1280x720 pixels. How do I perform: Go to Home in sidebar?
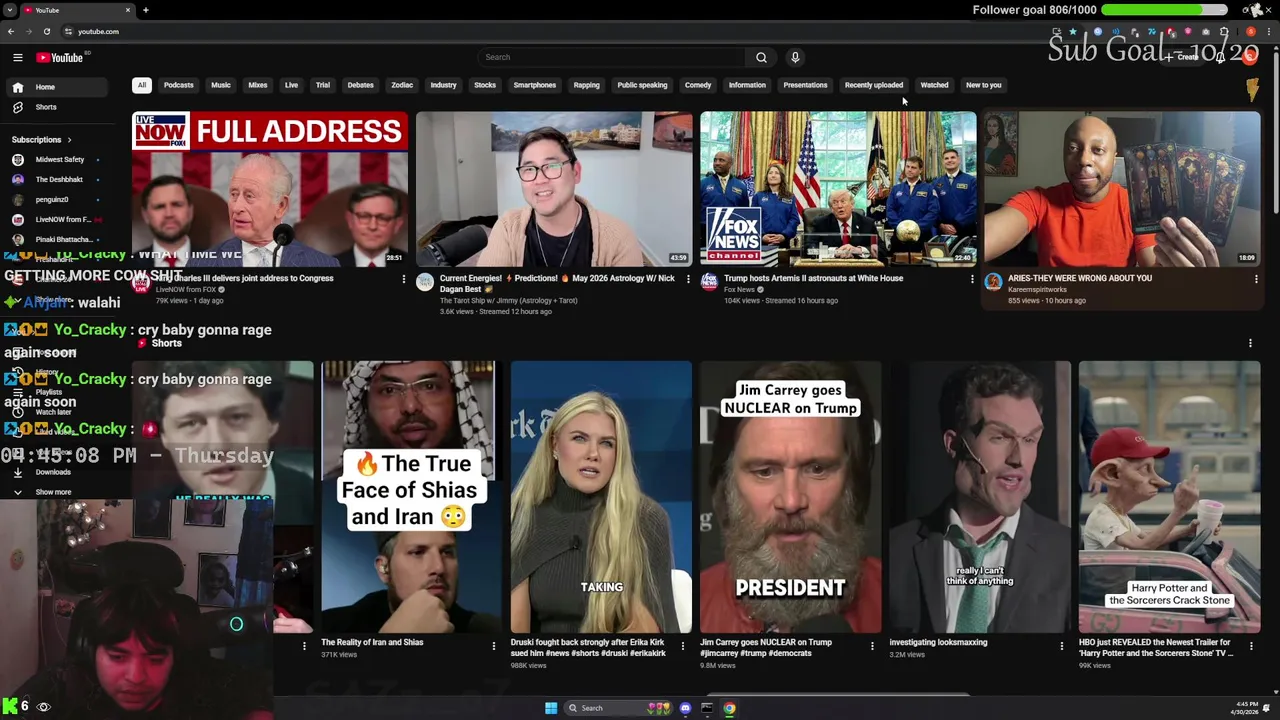(x=57, y=87)
